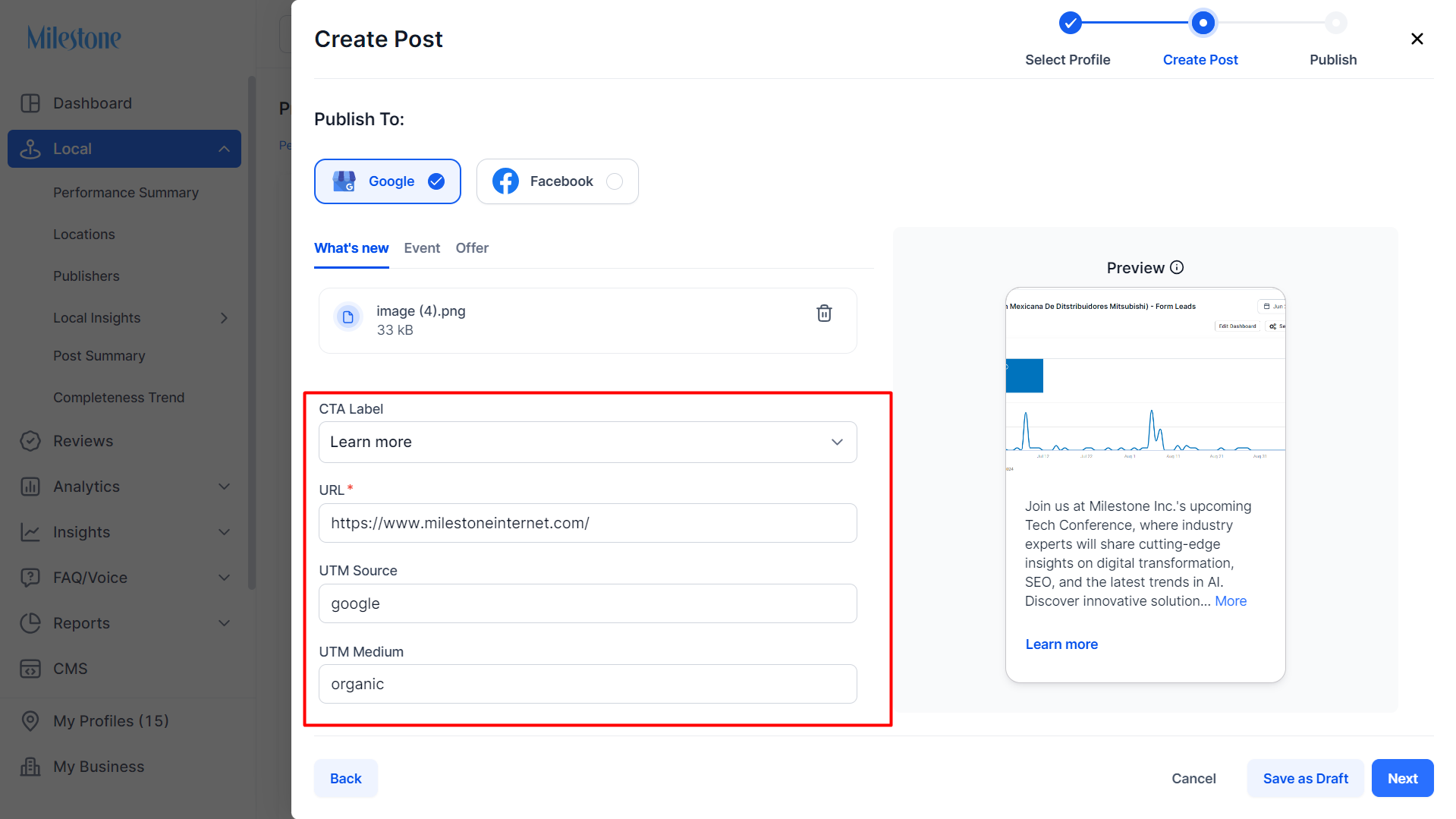
Task: Close the Create Post dialog
Action: (x=1417, y=39)
